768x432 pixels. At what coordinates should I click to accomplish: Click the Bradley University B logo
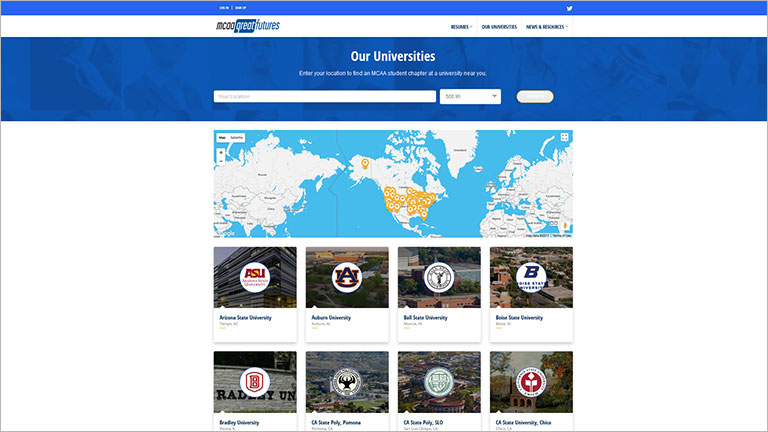(255, 382)
